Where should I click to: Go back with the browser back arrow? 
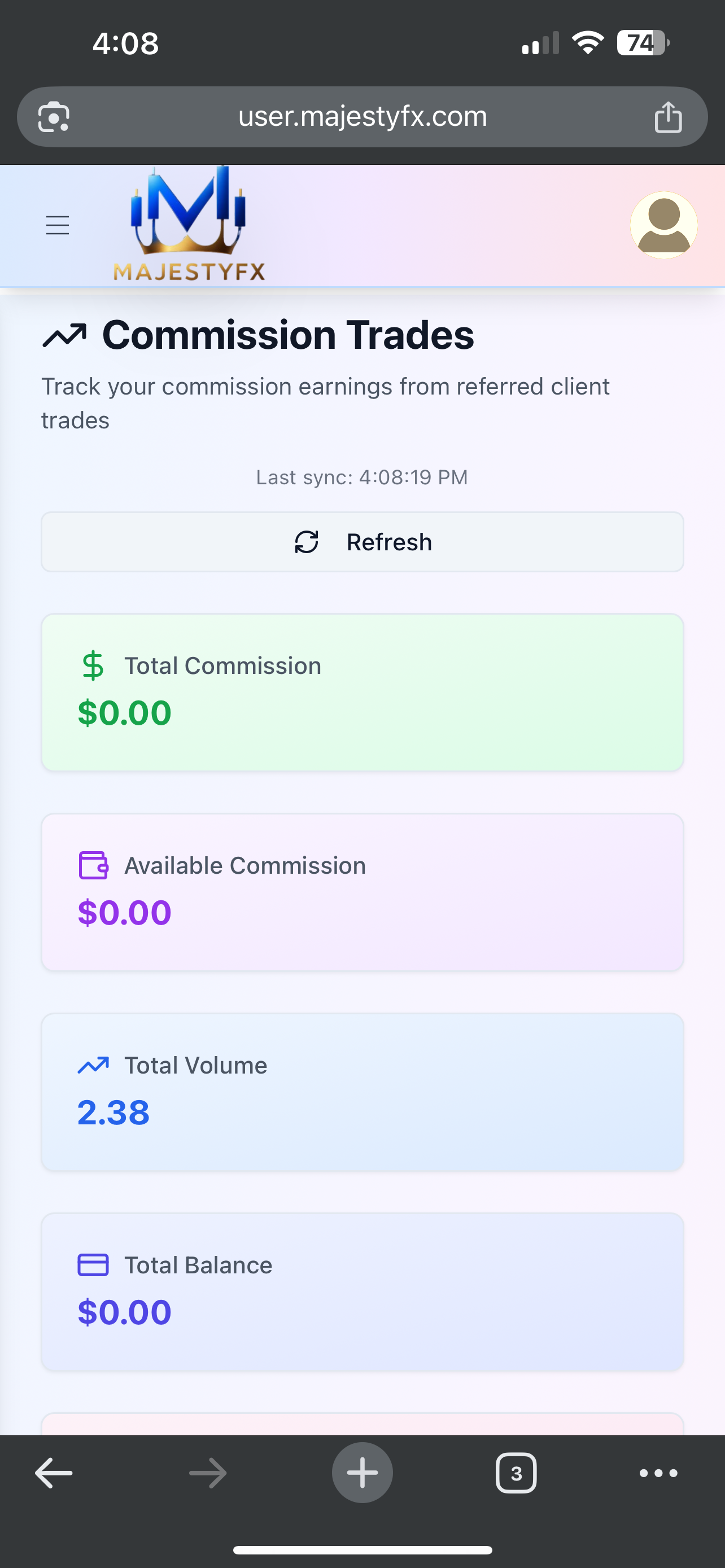[54, 1473]
